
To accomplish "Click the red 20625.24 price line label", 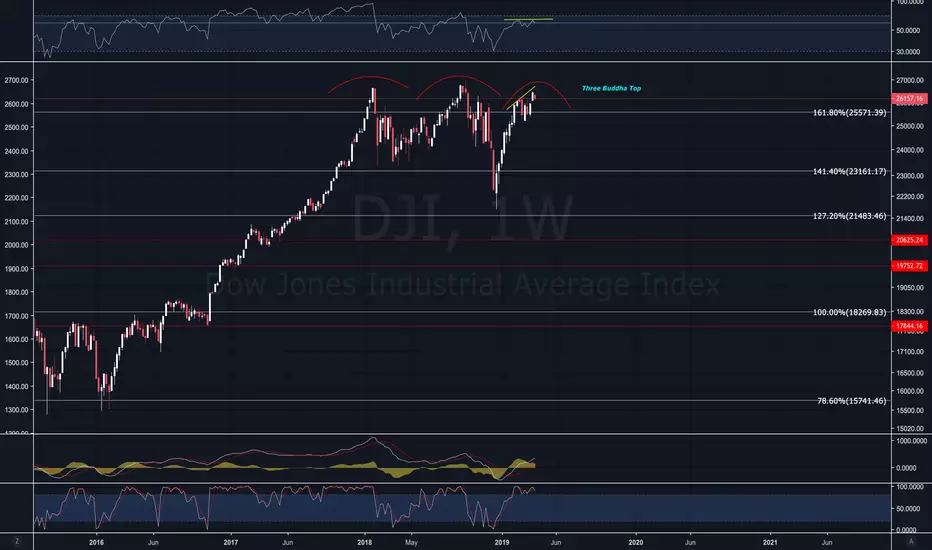I will tap(909, 240).
